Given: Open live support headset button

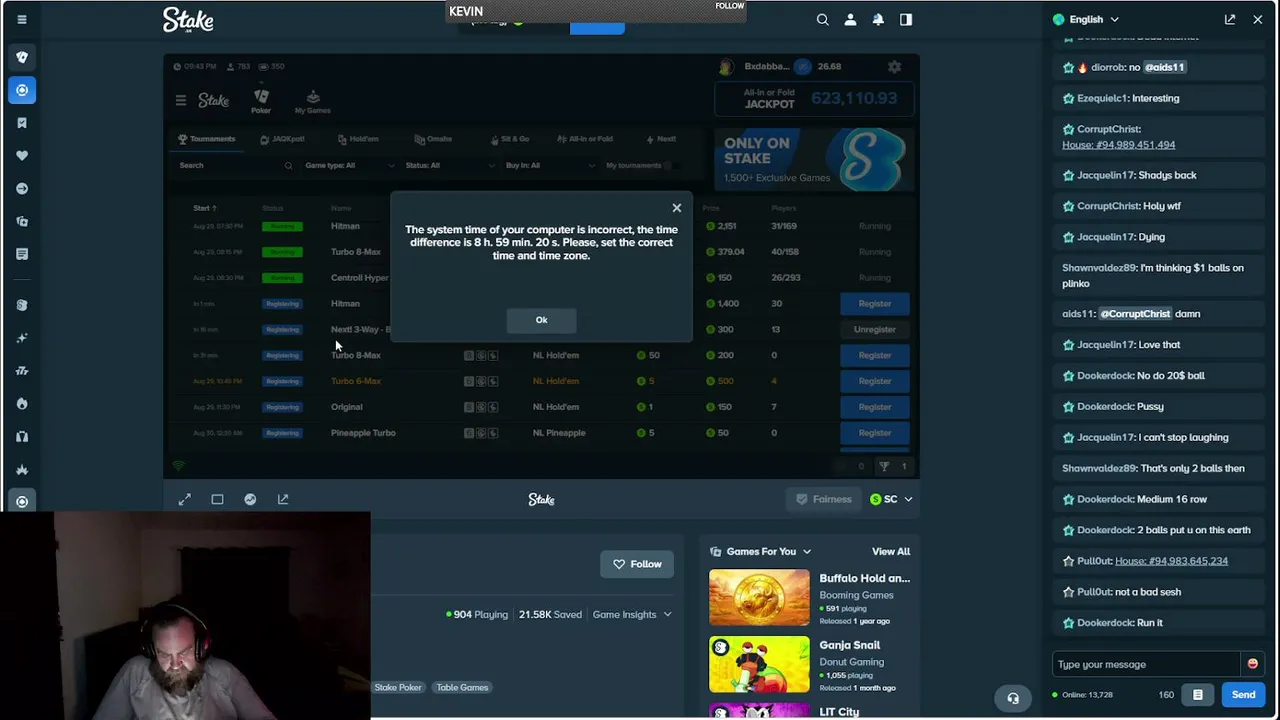Looking at the screenshot, I should point(1013,698).
